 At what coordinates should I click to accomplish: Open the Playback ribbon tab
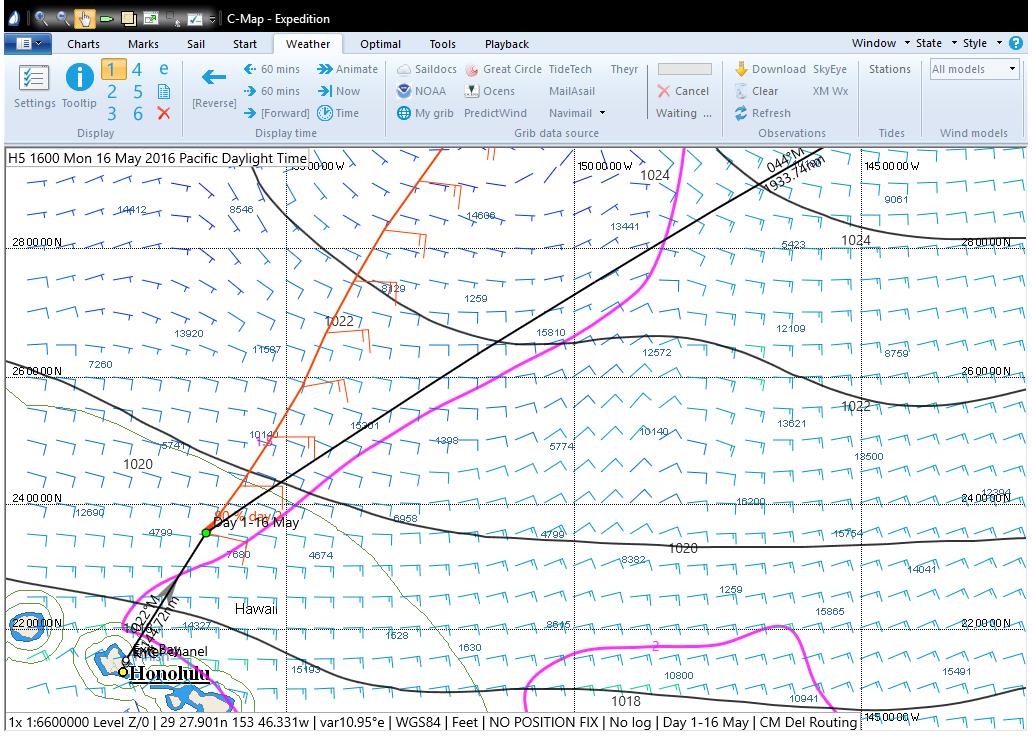(506, 44)
